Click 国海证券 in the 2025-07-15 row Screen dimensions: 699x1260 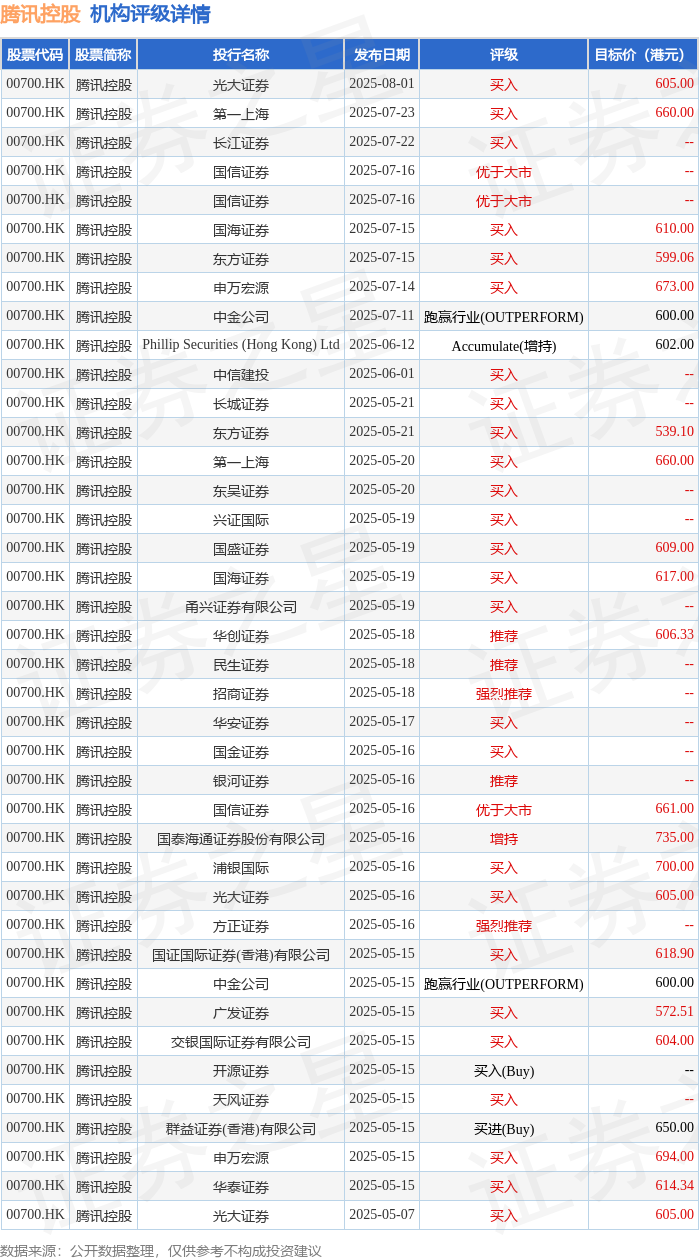[x=241, y=230]
